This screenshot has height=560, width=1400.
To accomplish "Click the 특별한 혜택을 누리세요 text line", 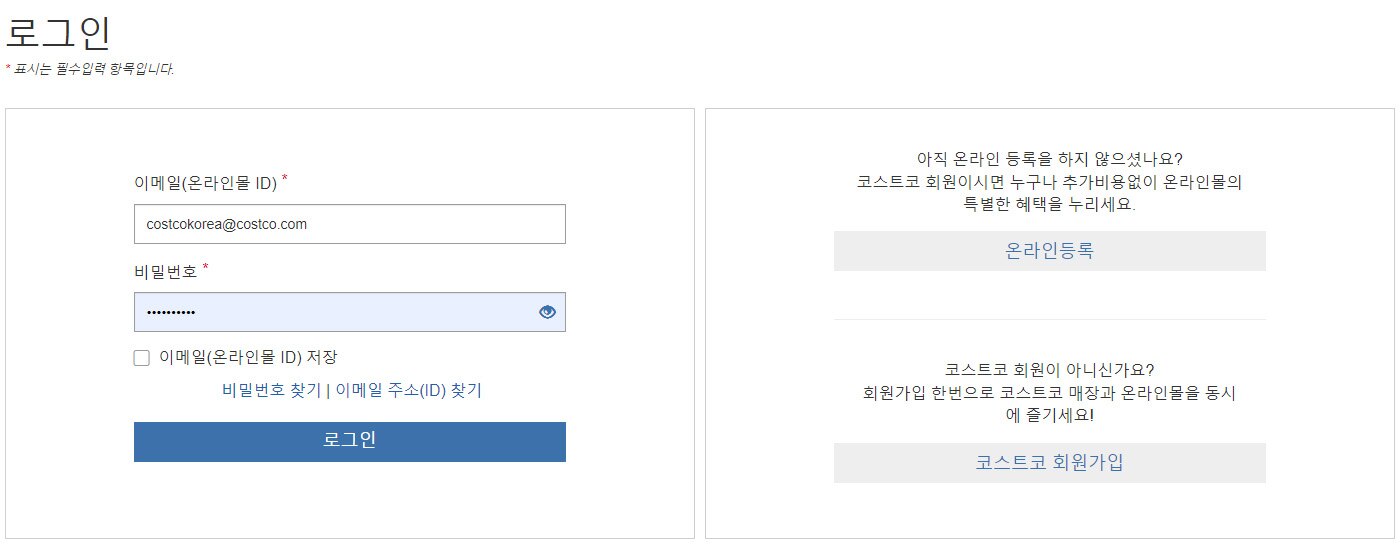I will click(1050, 204).
